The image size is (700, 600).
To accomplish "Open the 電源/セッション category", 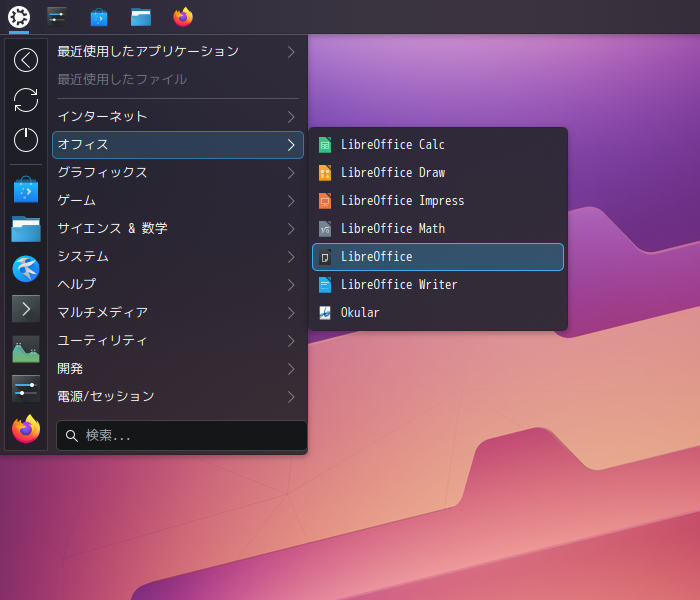I will [x=178, y=397].
